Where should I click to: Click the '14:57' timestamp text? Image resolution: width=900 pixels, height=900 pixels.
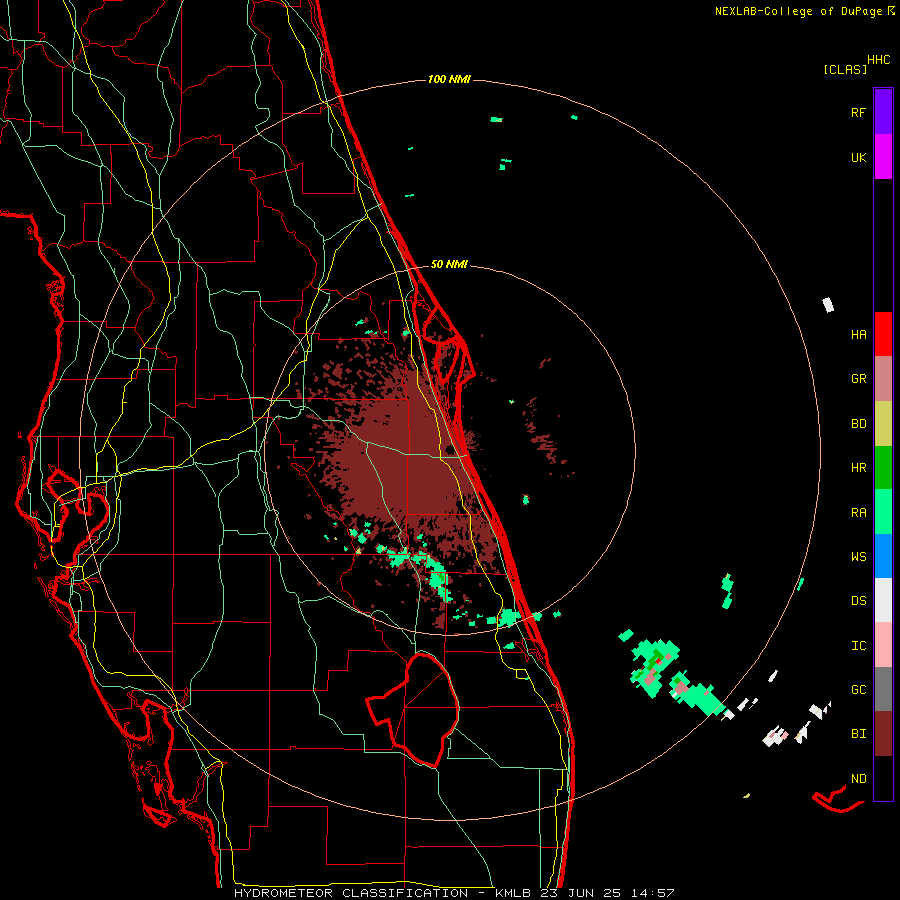point(652,893)
